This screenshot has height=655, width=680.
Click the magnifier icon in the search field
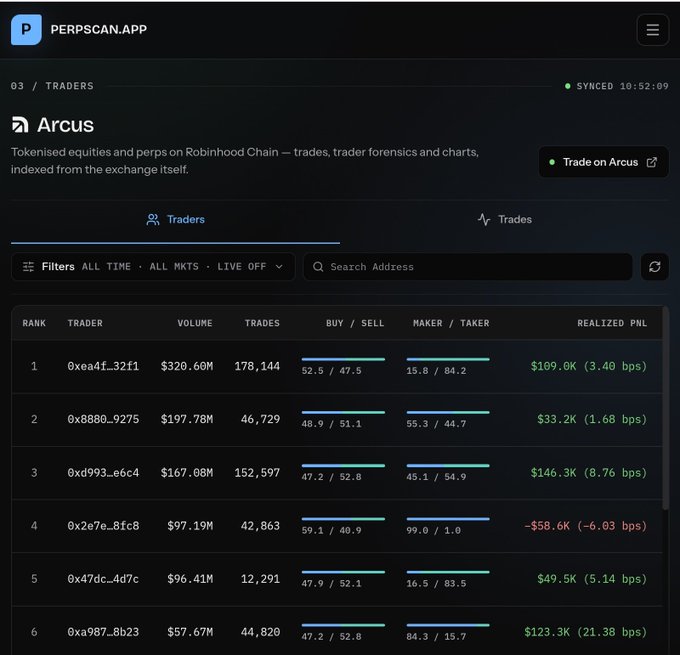point(318,266)
